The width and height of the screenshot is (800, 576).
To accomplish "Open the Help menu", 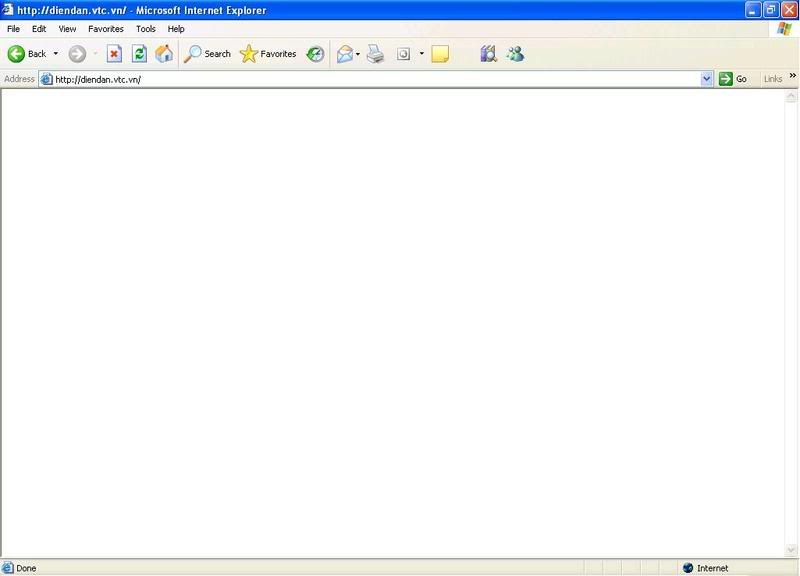I will [176, 29].
